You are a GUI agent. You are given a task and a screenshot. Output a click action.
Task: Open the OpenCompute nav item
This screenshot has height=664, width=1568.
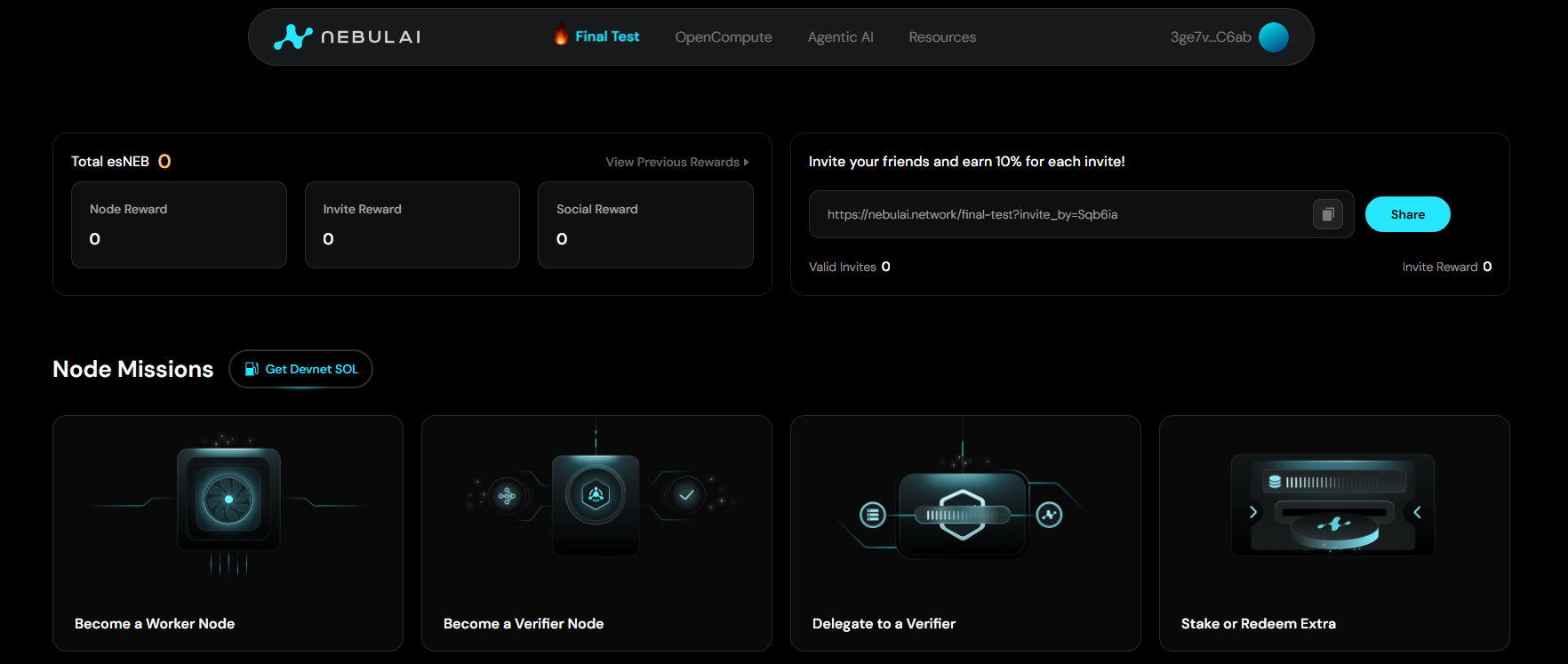pyautogui.click(x=723, y=37)
